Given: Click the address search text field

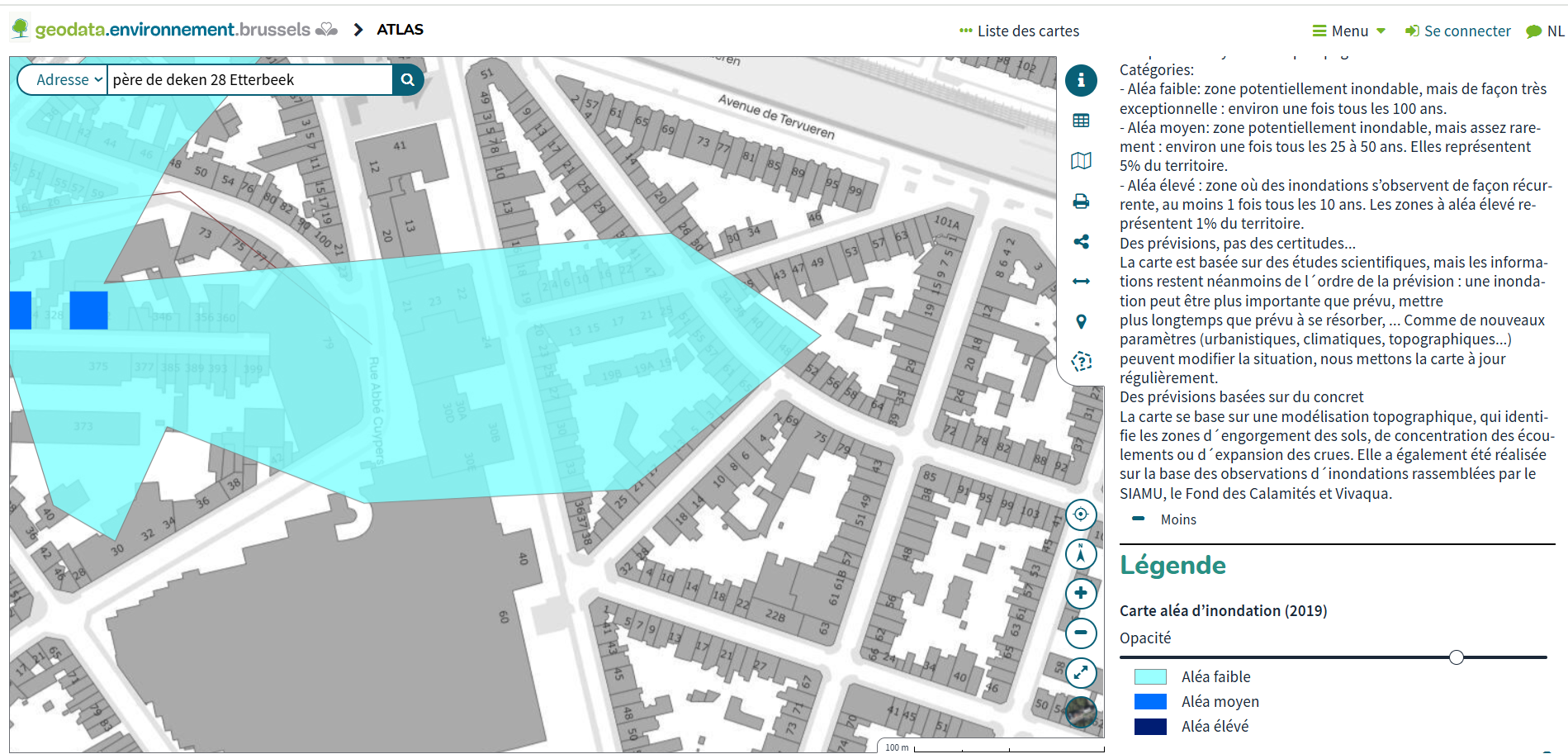Looking at the screenshot, I should click(249, 80).
